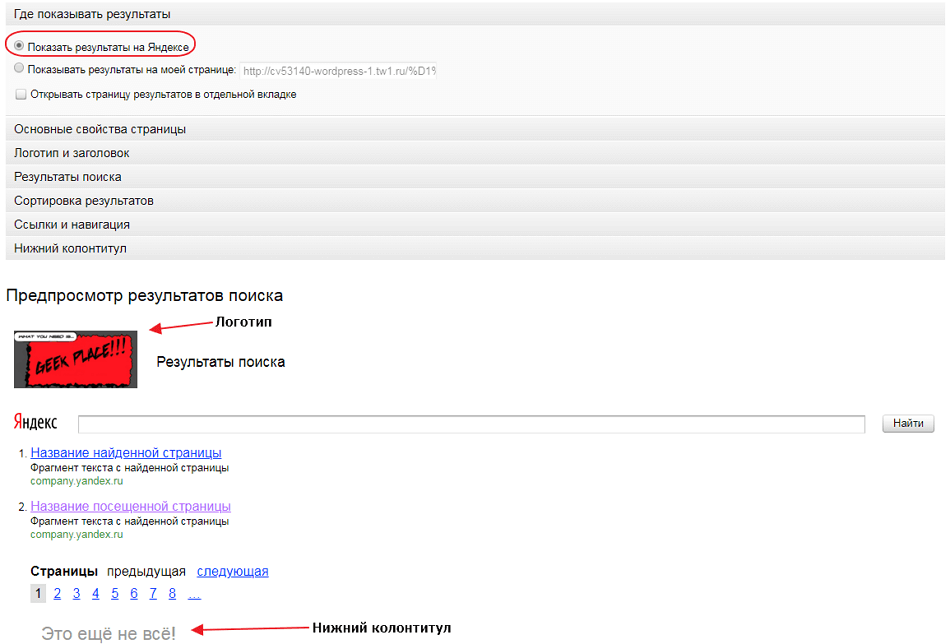This screenshot has width=950, height=644.
Task: Open the 'Результаты поиска' settings section
Action: tap(68, 177)
